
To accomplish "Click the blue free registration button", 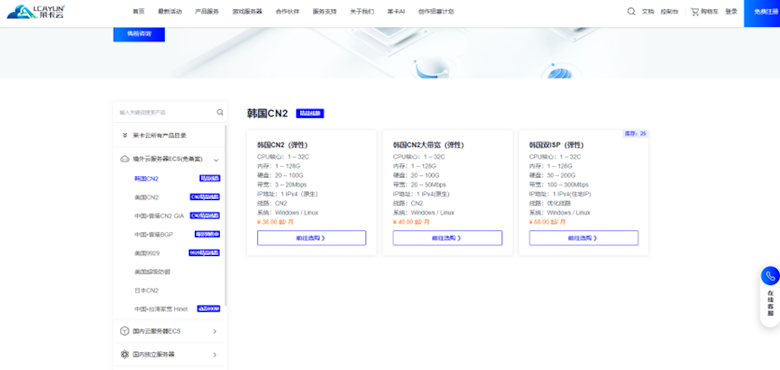I will [x=762, y=13].
